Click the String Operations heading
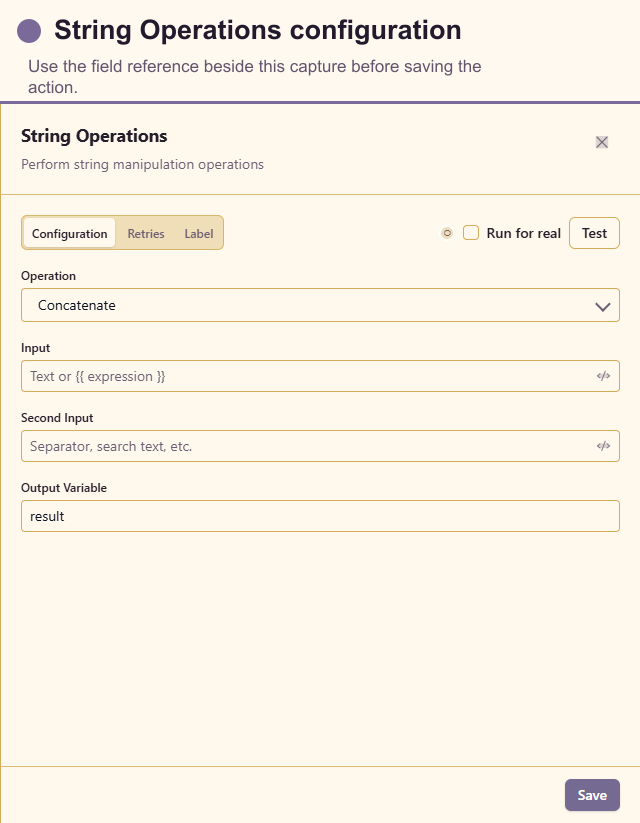Image resolution: width=640 pixels, height=823 pixels. point(94,136)
